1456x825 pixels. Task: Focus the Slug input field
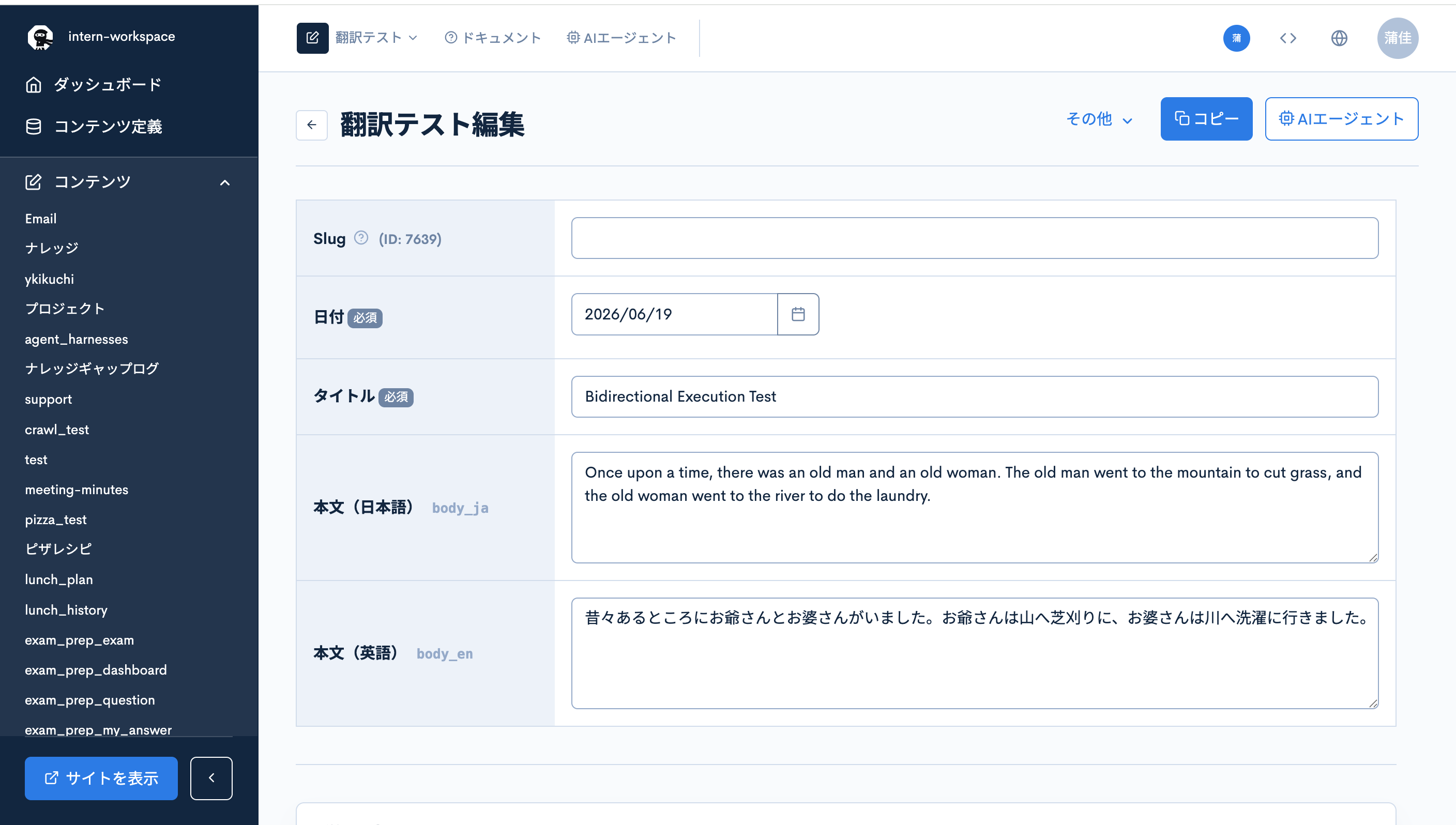coord(974,238)
